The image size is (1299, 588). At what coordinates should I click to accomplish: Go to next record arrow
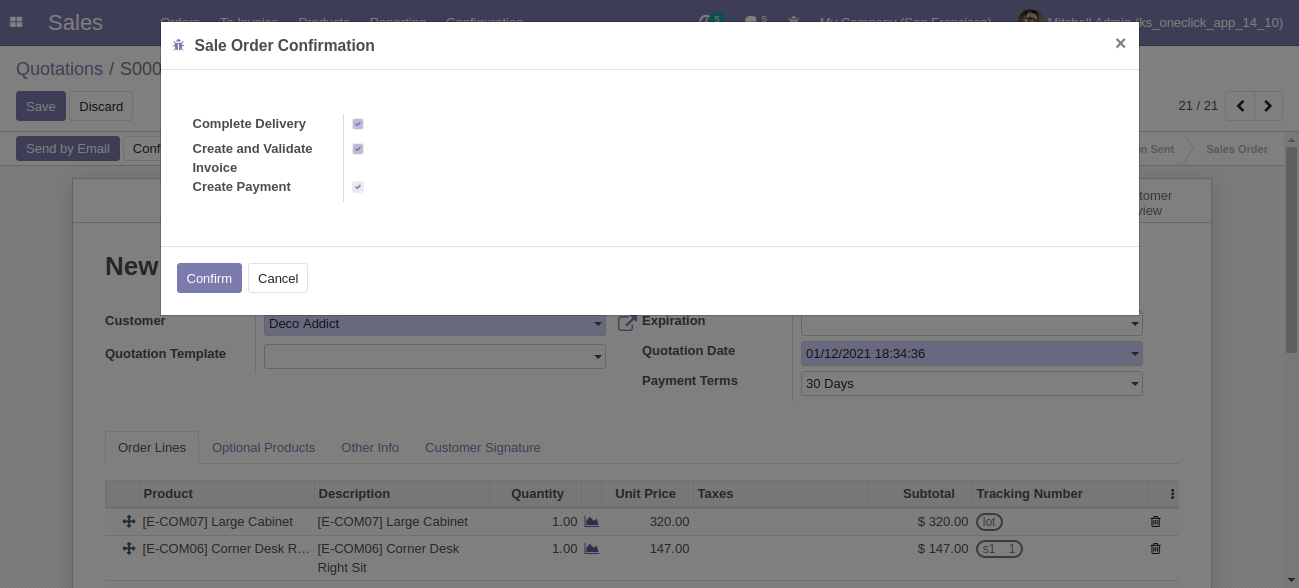[x=1269, y=106]
